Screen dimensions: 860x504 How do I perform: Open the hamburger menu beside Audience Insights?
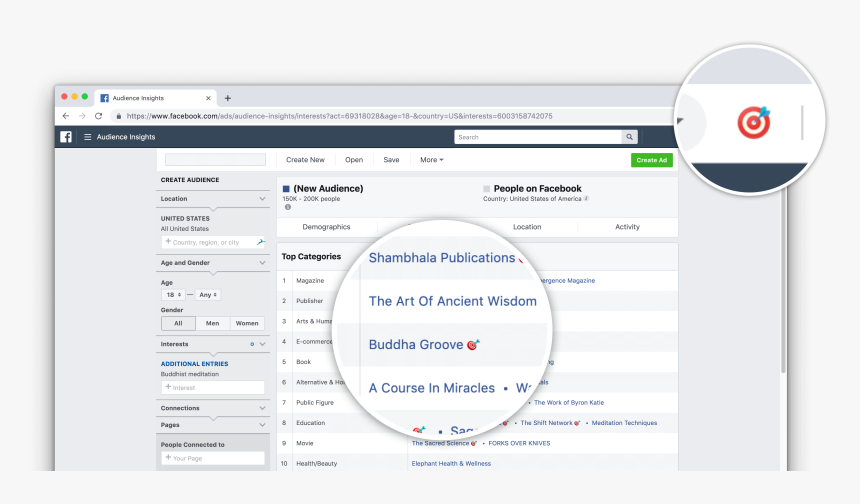click(x=87, y=137)
